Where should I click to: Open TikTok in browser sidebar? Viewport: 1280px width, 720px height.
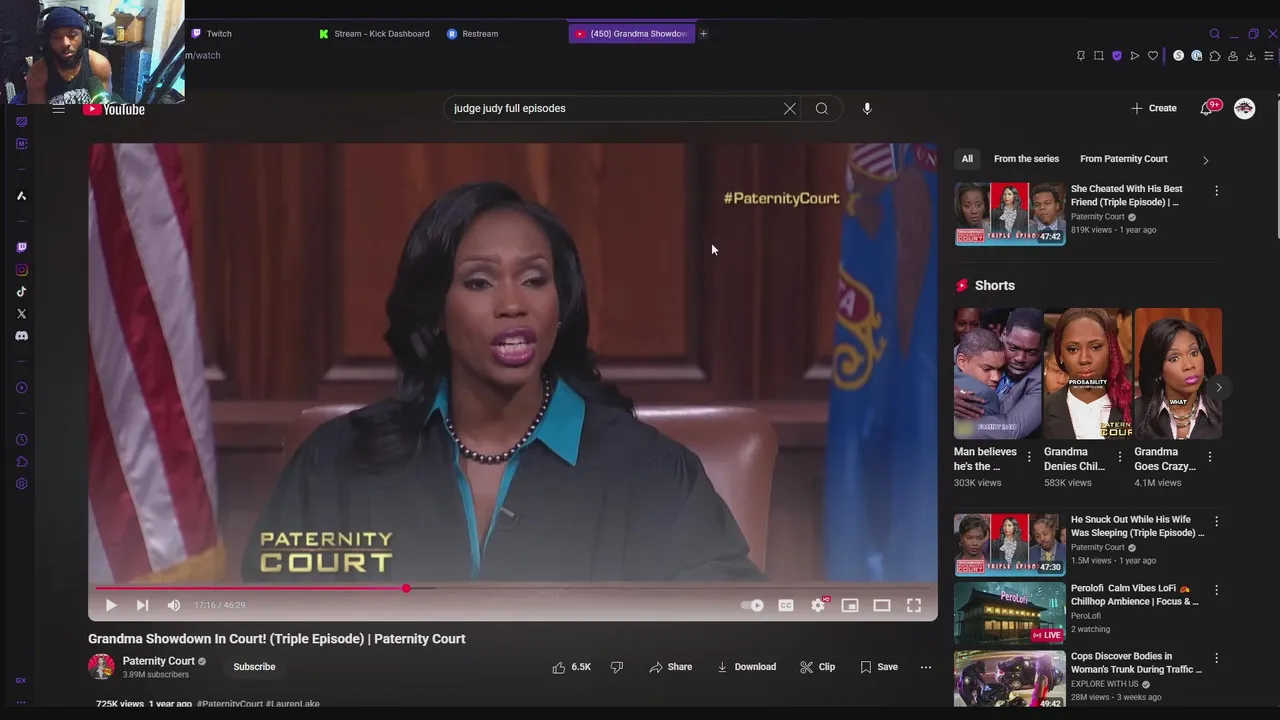point(21,292)
